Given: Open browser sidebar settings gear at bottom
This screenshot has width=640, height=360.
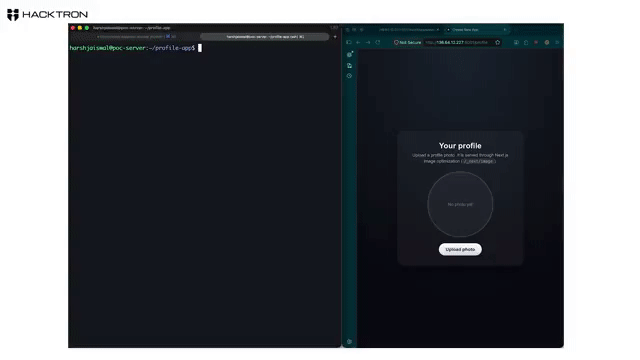Looking at the screenshot, I should coord(349,342).
